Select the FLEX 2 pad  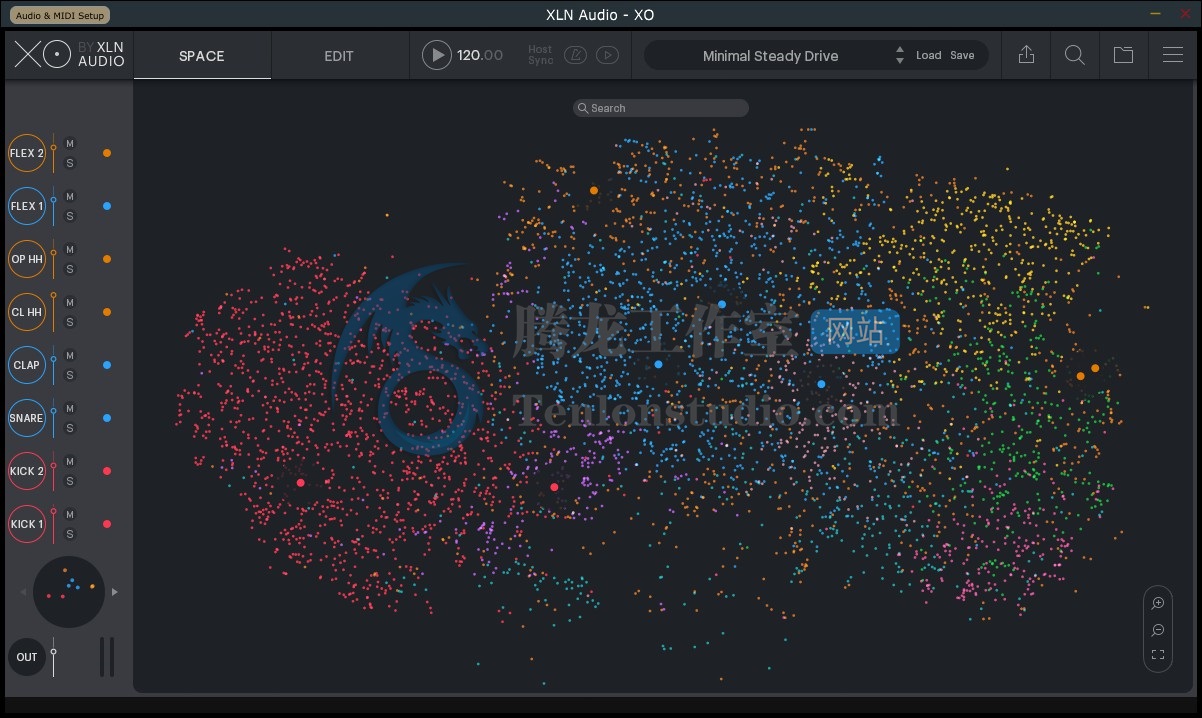pos(27,153)
